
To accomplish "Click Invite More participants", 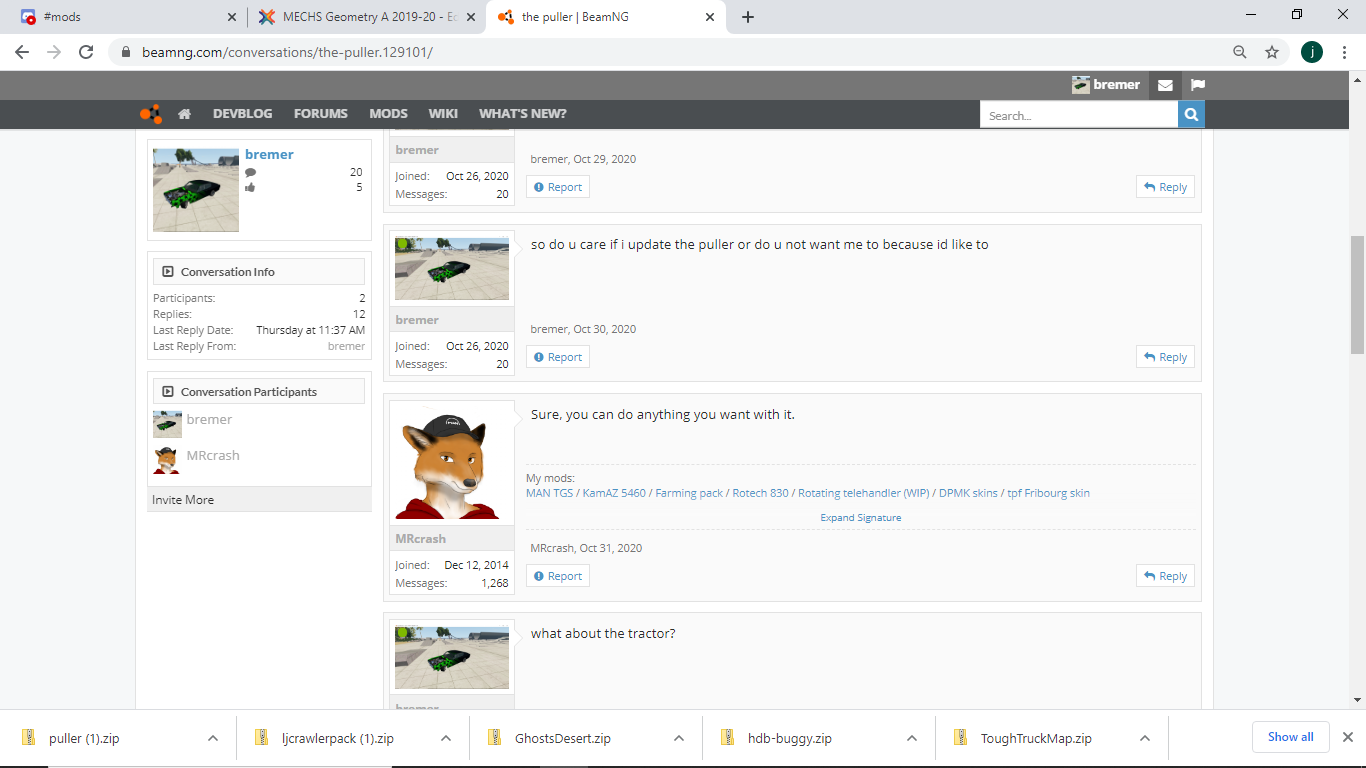I will pos(183,500).
